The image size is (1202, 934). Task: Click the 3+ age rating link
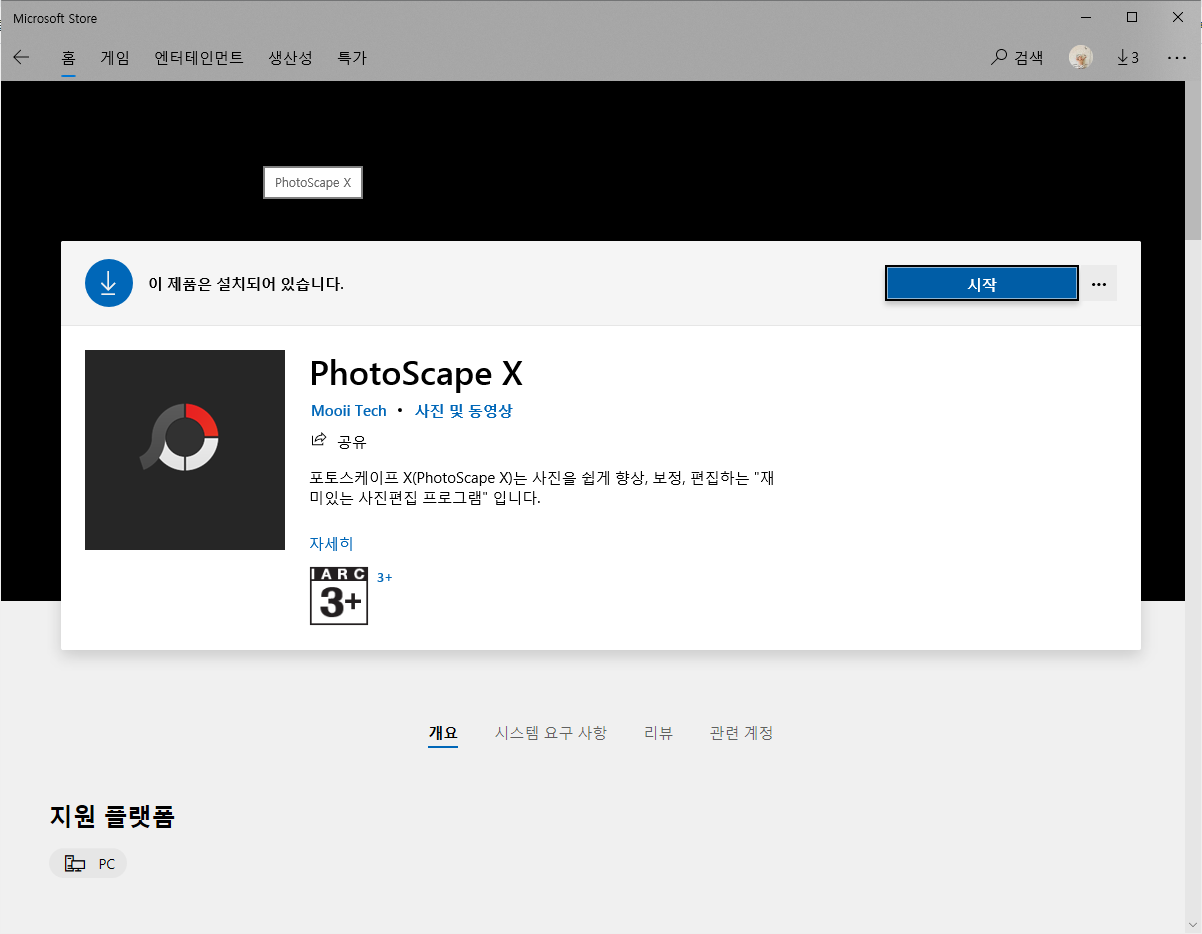[384, 577]
